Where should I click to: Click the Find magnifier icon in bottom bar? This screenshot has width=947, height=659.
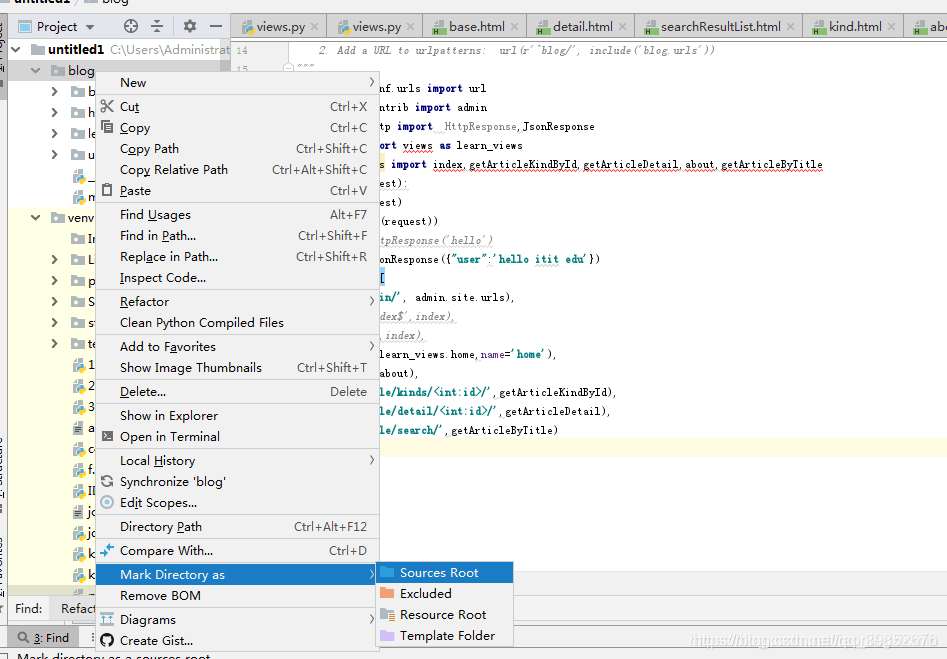tap(24, 637)
